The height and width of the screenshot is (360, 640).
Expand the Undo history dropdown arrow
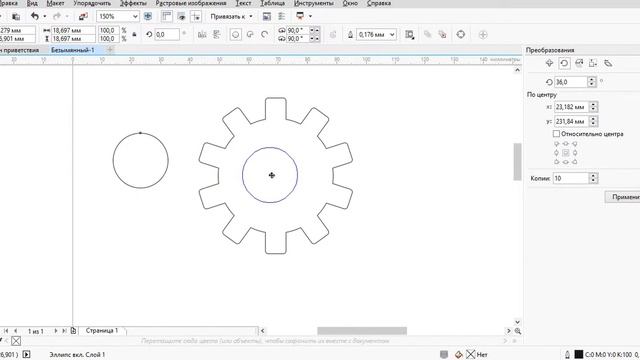pyautogui.click(x=44, y=16)
